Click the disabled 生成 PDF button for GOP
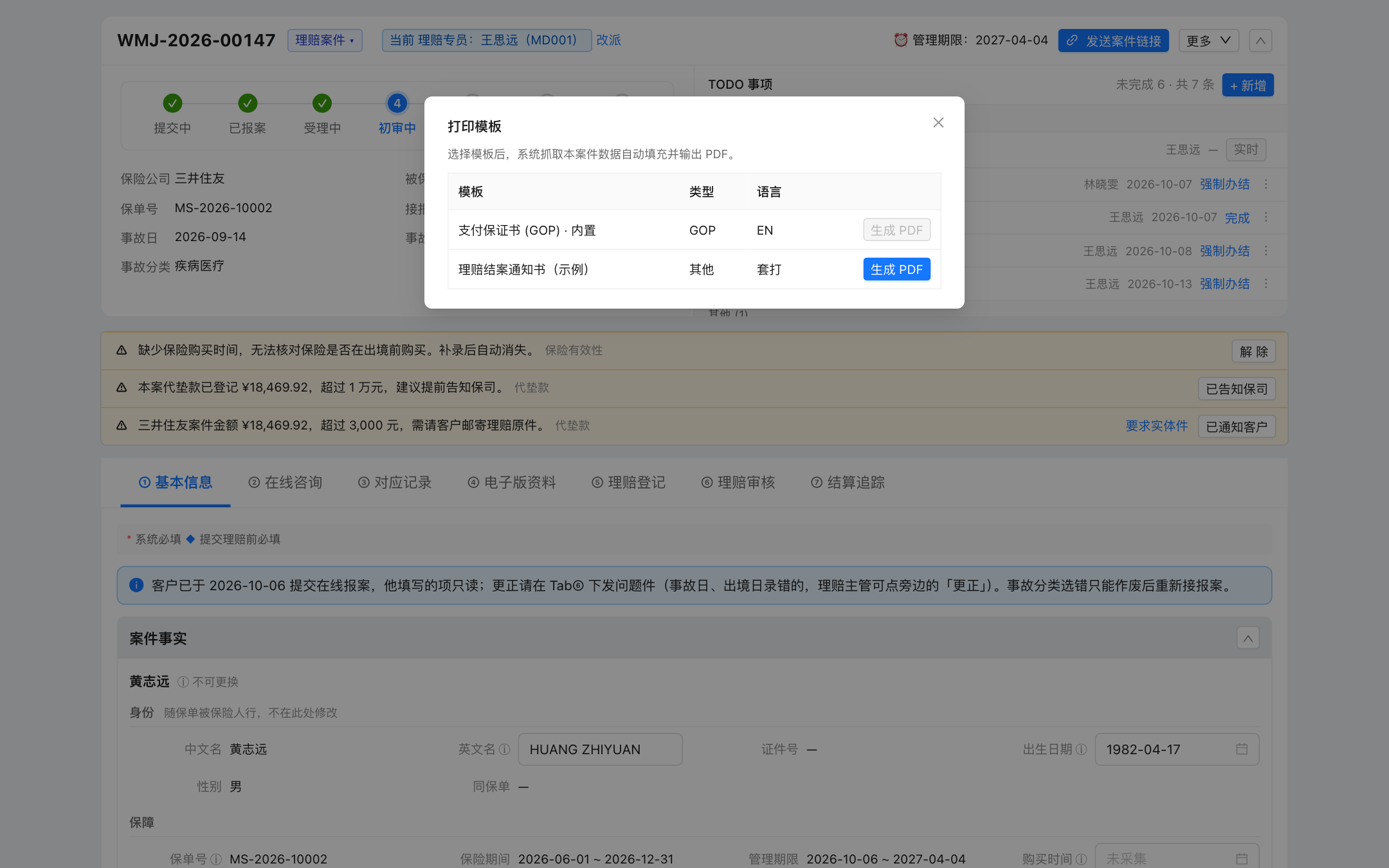This screenshot has width=1389, height=868. click(x=896, y=230)
